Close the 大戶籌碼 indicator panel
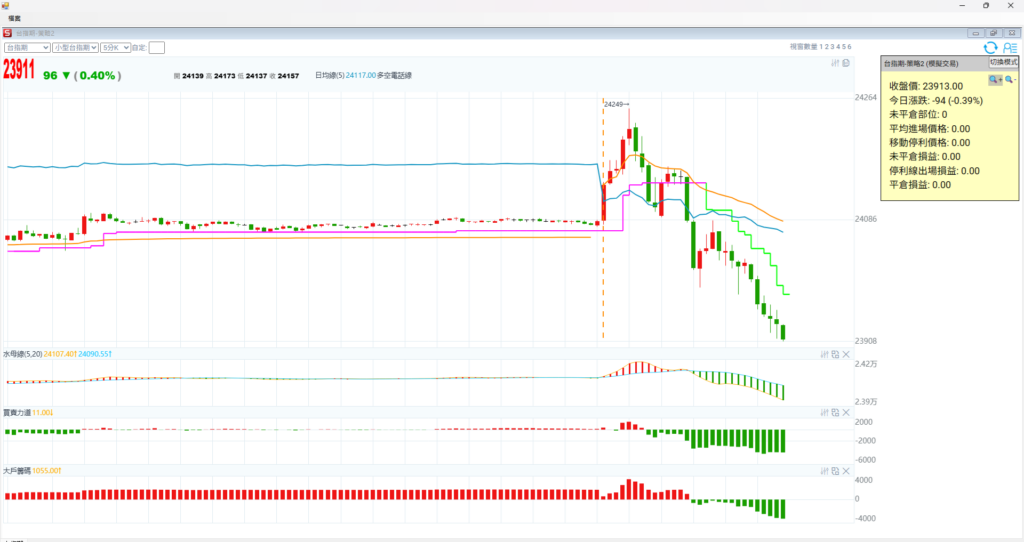This screenshot has height=542, width=1024. click(x=846, y=470)
